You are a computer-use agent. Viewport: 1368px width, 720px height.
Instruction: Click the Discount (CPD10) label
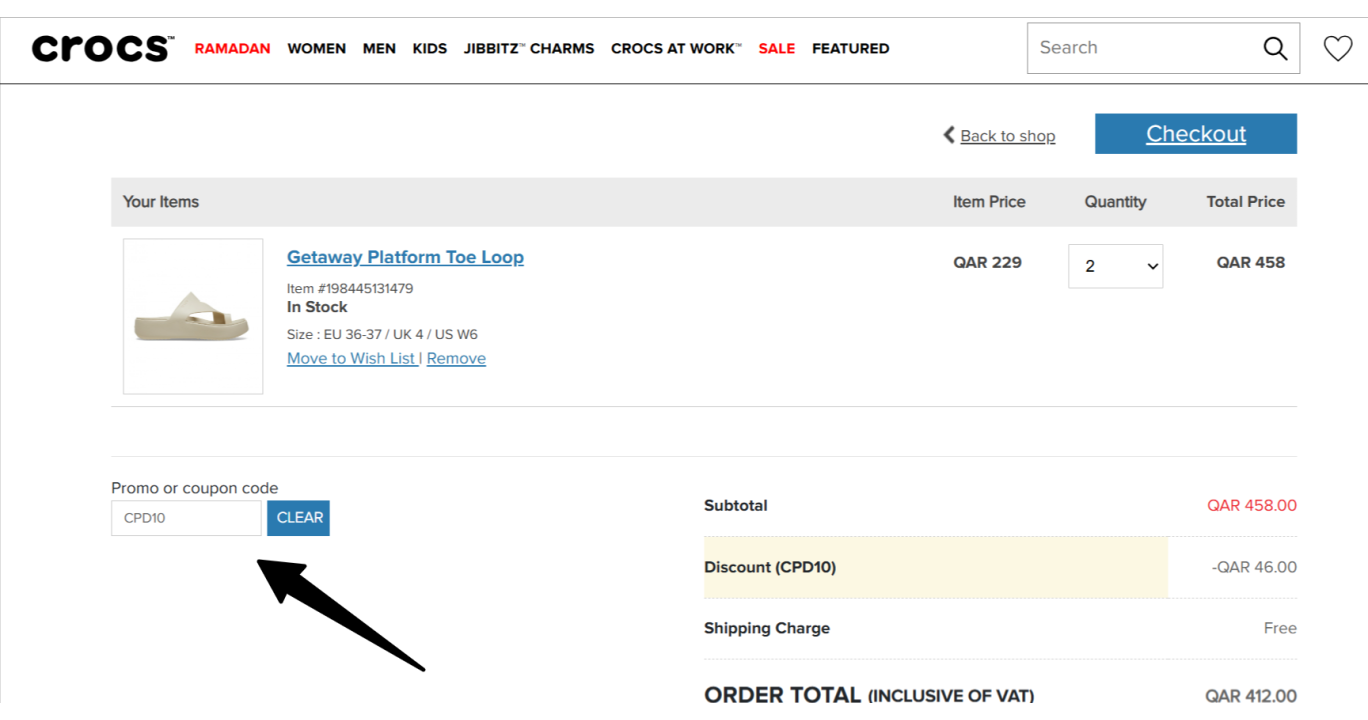point(770,567)
